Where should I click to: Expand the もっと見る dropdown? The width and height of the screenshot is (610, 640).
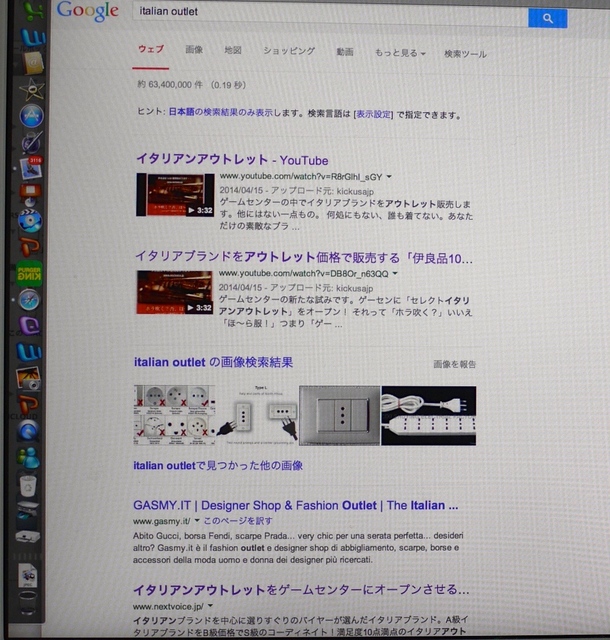(x=400, y=53)
